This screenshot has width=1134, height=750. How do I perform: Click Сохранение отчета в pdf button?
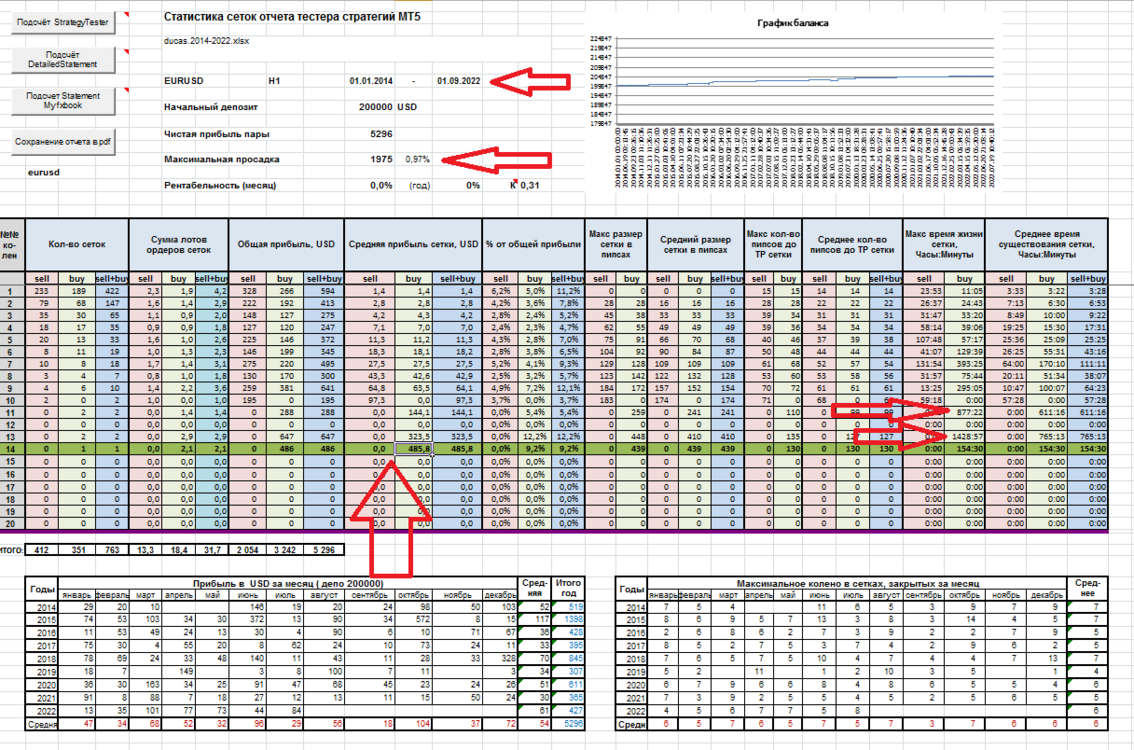coord(63,142)
